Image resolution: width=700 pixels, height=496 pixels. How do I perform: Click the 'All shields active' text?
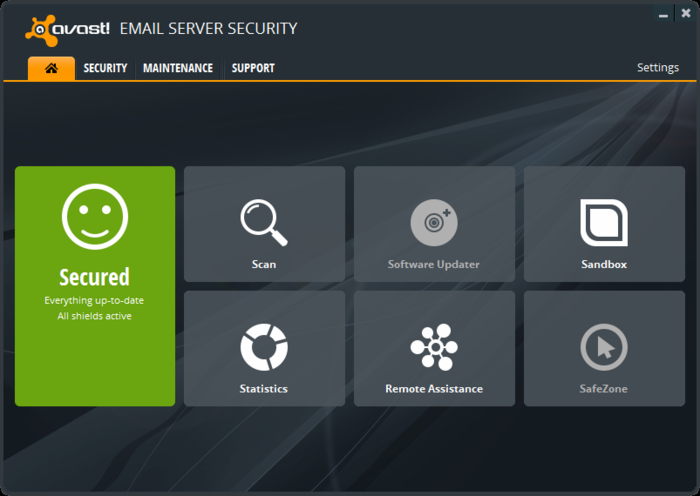click(x=94, y=316)
